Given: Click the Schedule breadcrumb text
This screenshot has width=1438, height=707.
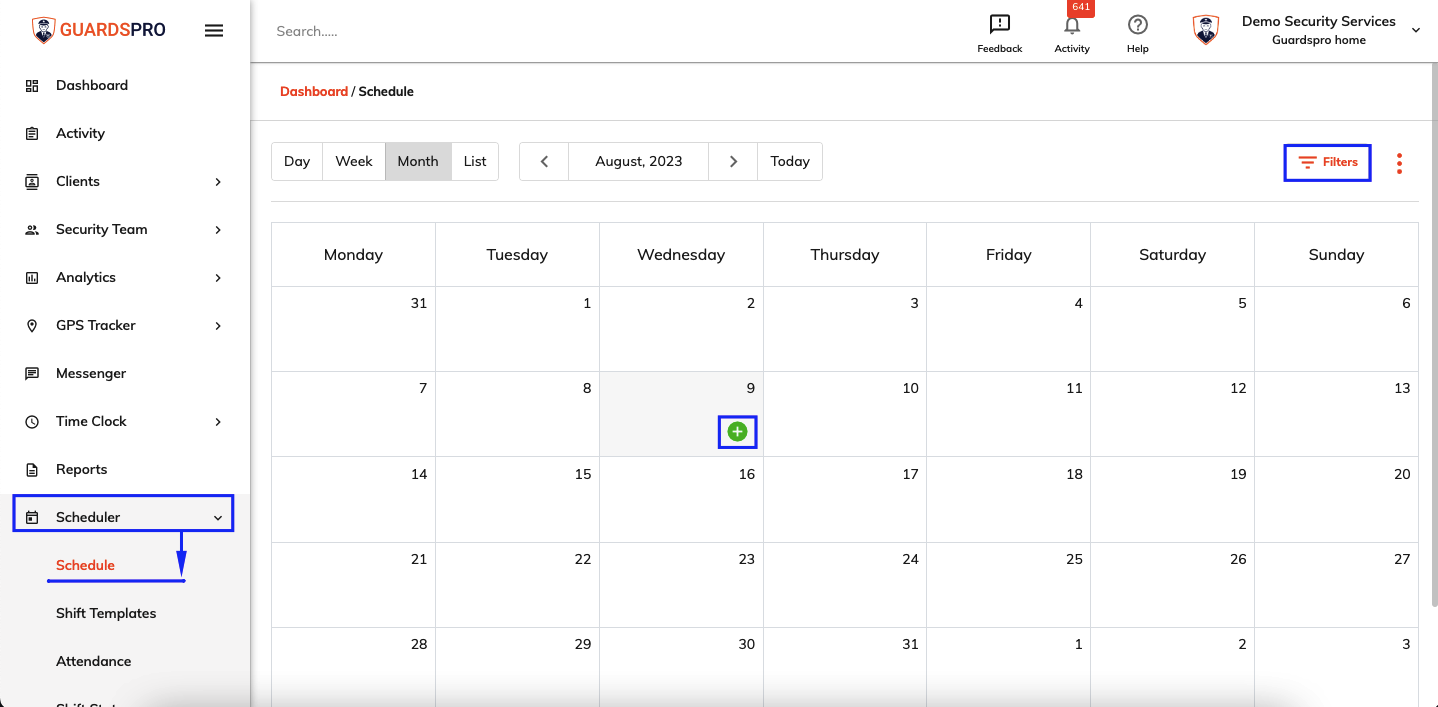Looking at the screenshot, I should pyautogui.click(x=386, y=91).
